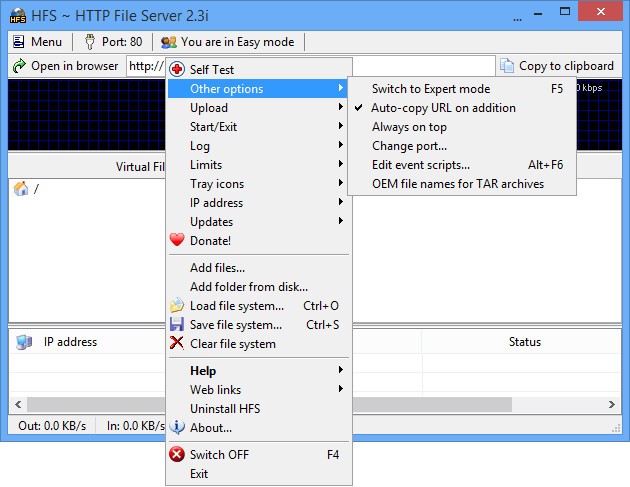Click the Port: 80 toolbar button

[x=113, y=42]
